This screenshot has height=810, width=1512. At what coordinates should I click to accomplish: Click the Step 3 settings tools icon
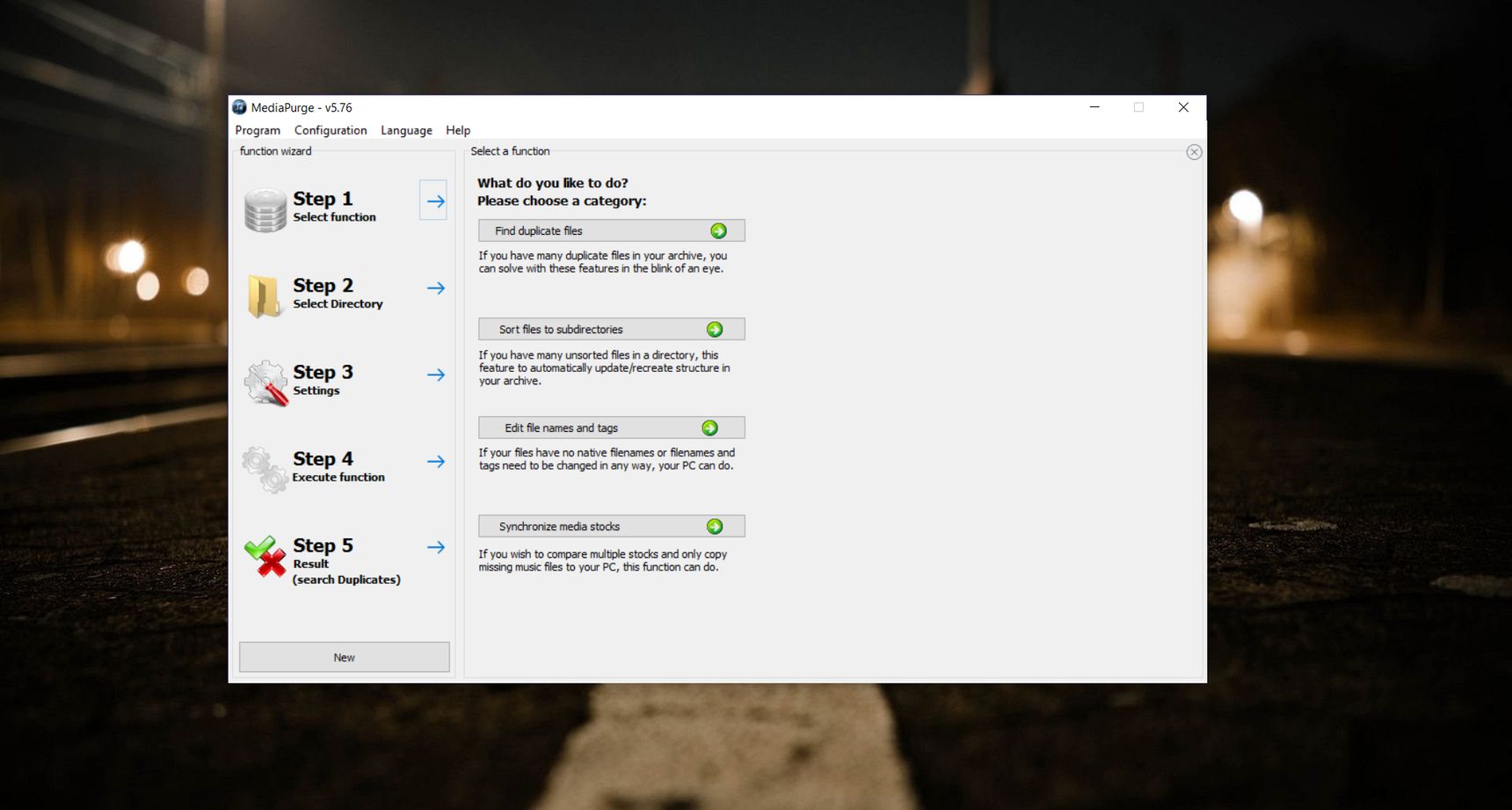coord(266,383)
